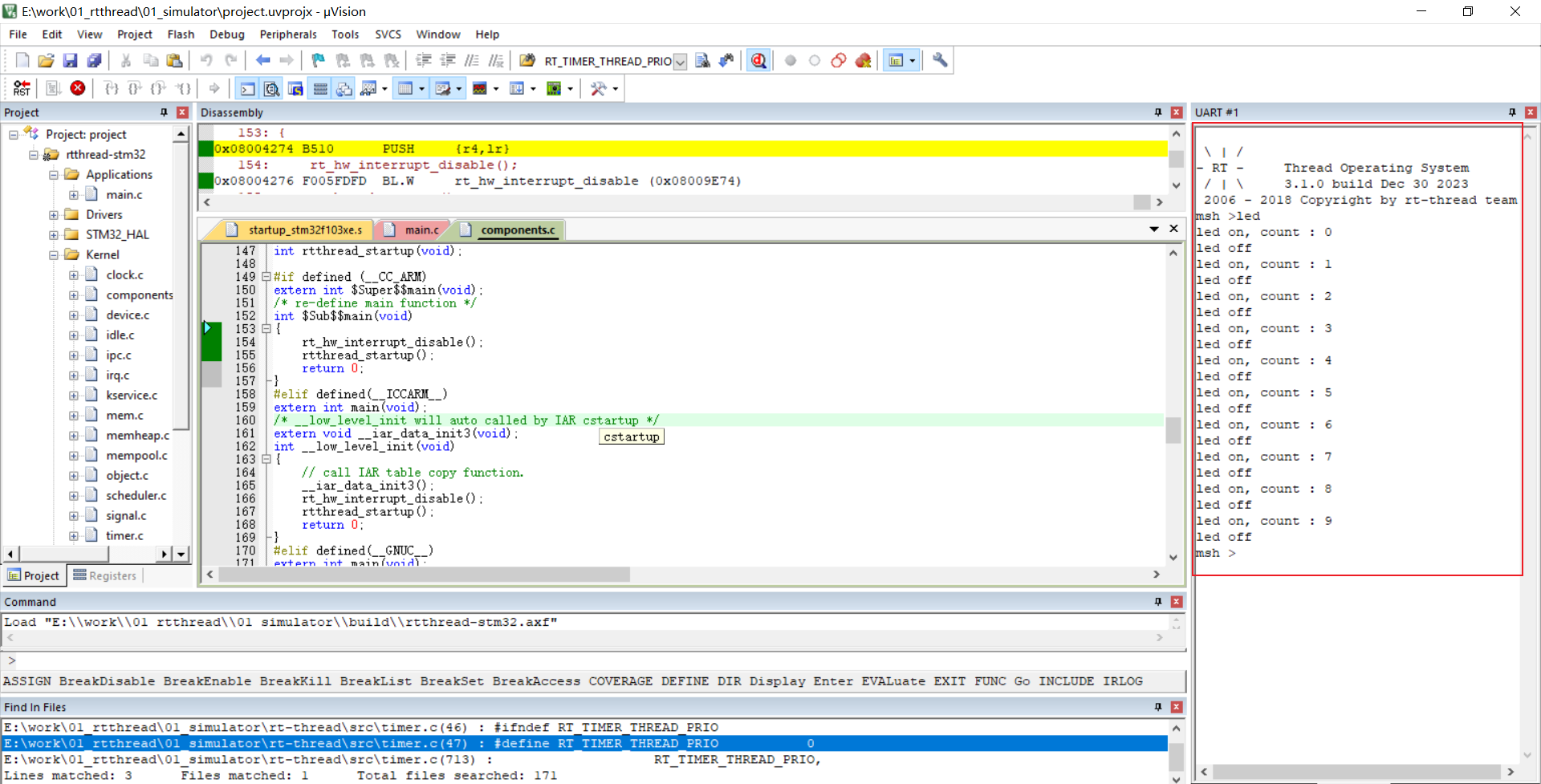The image size is (1541, 784).
Task: Click the code editor vertical scrollbar thumb
Action: (x=1173, y=431)
